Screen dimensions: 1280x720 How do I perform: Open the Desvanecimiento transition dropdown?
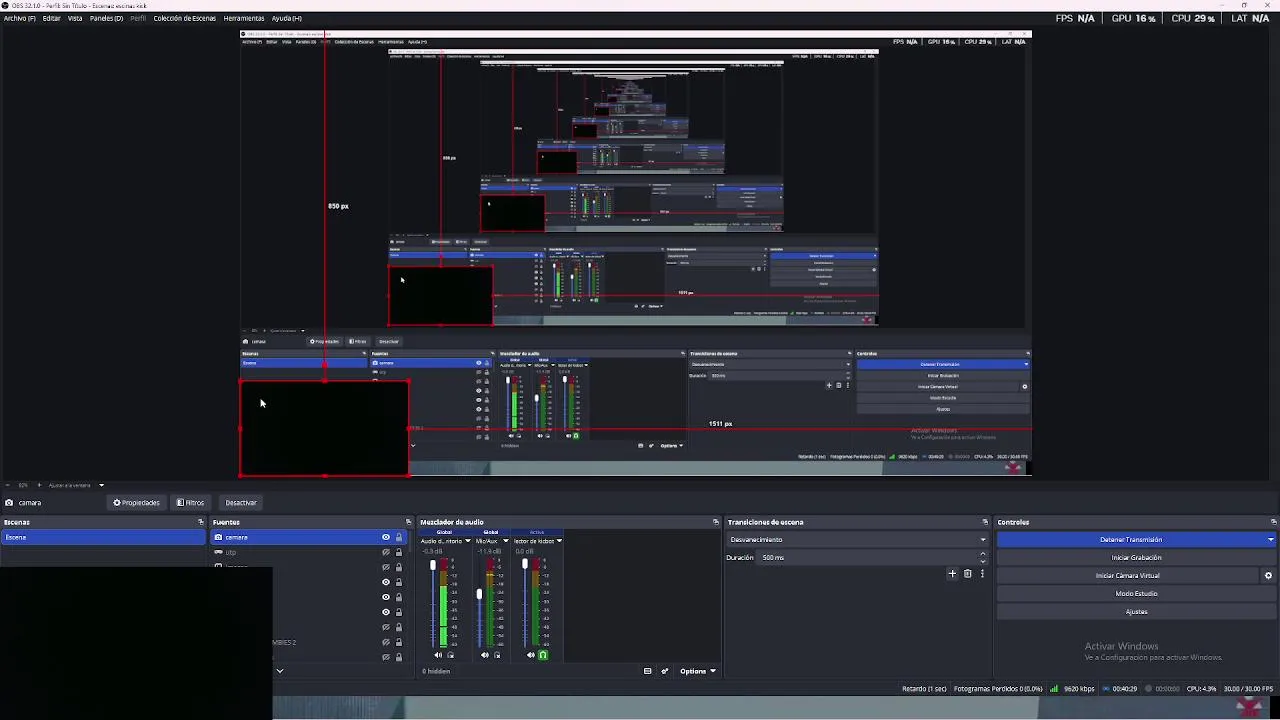pos(857,540)
